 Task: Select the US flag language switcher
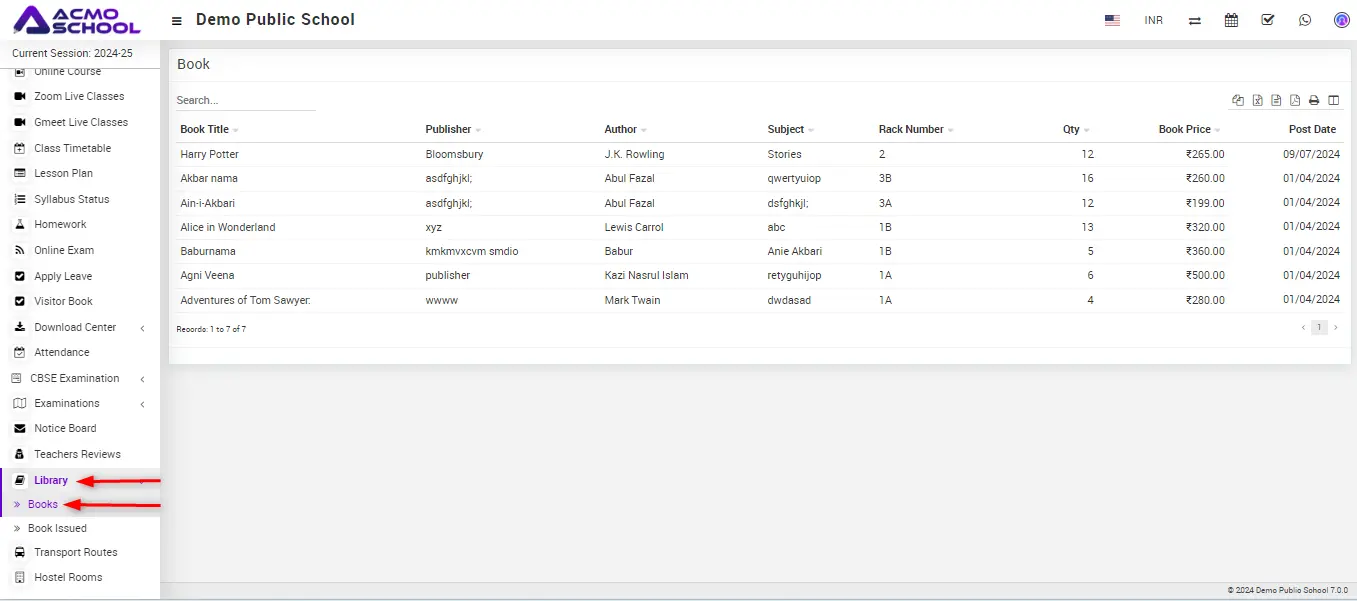pos(1112,20)
